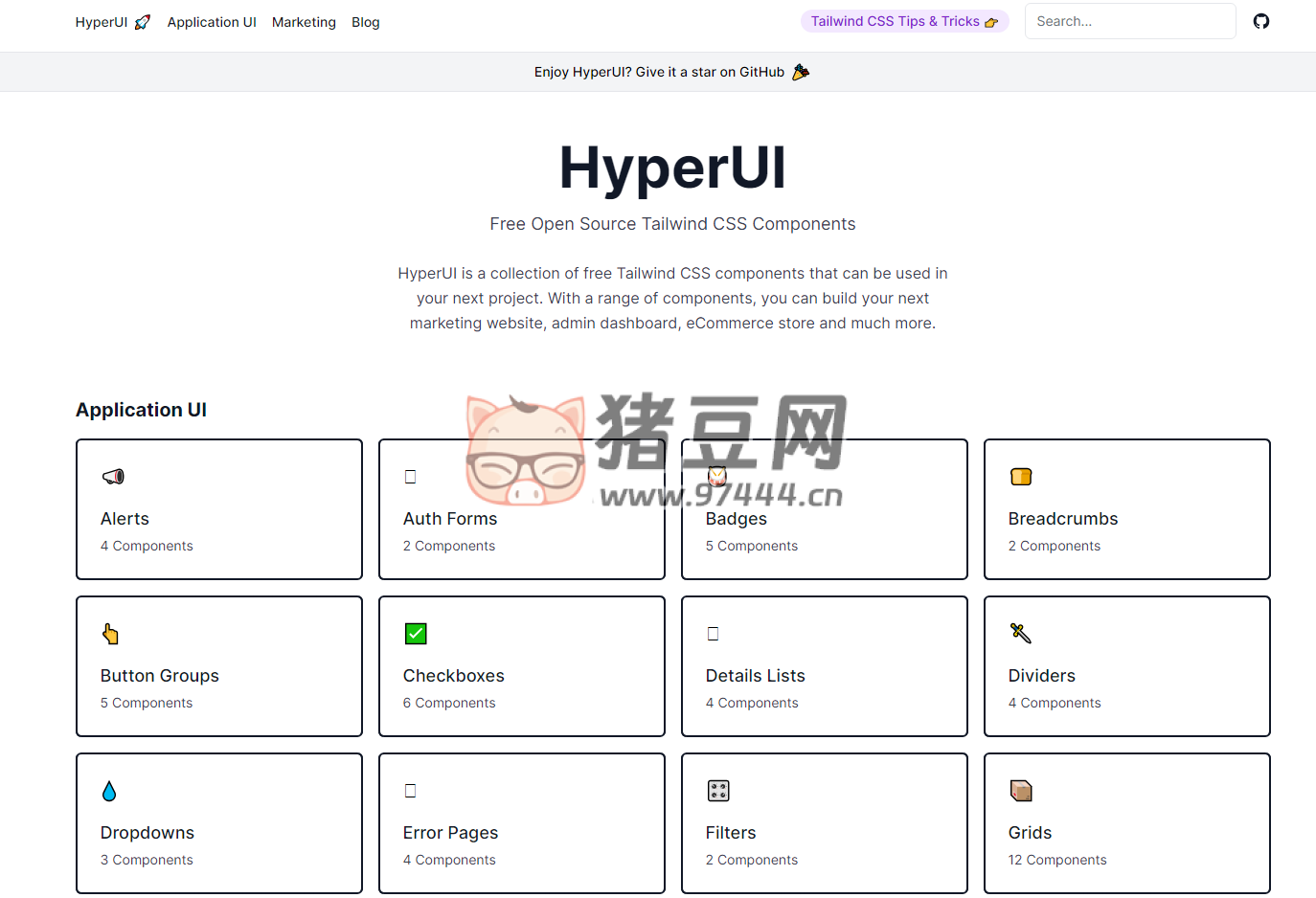
Task: Select the Marketing menu item
Action: (304, 21)
